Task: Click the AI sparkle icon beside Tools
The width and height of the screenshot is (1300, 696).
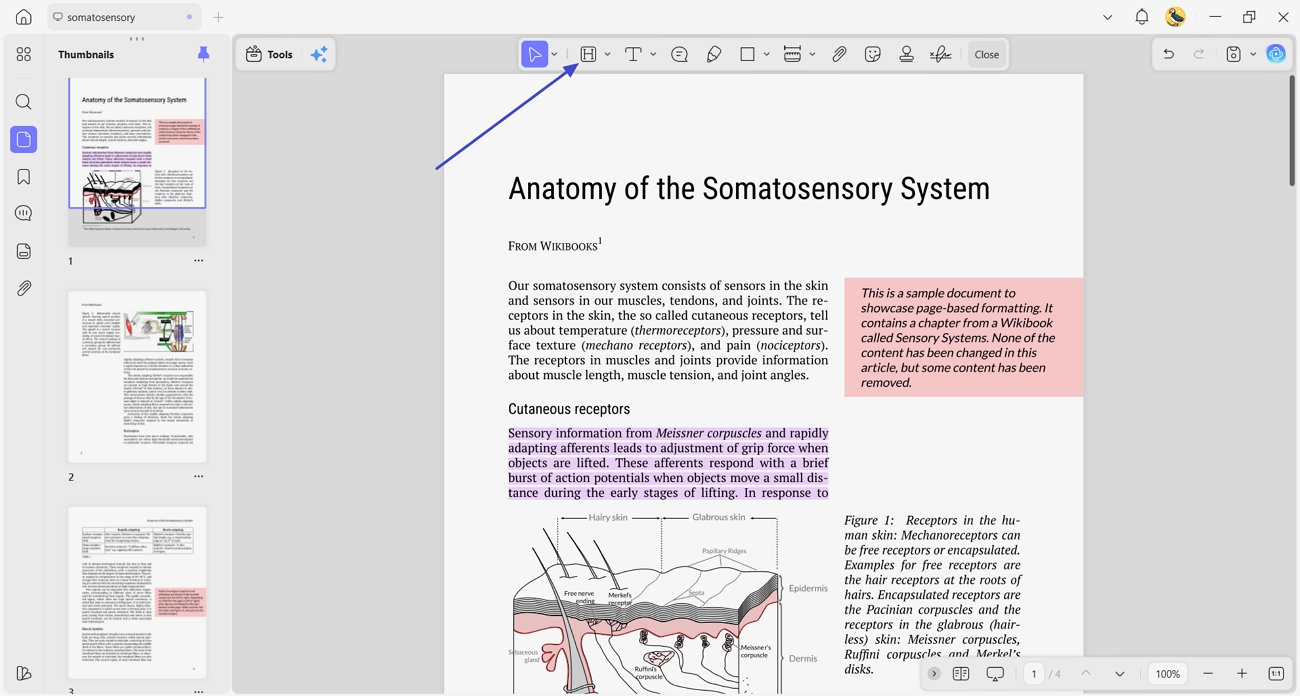Action: [x=319, y=55]
